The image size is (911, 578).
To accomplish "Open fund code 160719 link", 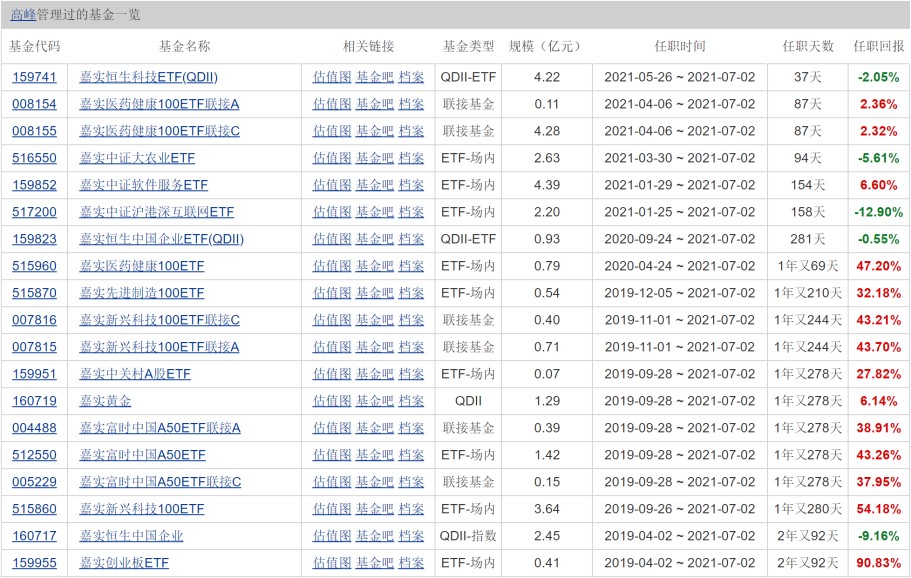I will tap(35, 401).
